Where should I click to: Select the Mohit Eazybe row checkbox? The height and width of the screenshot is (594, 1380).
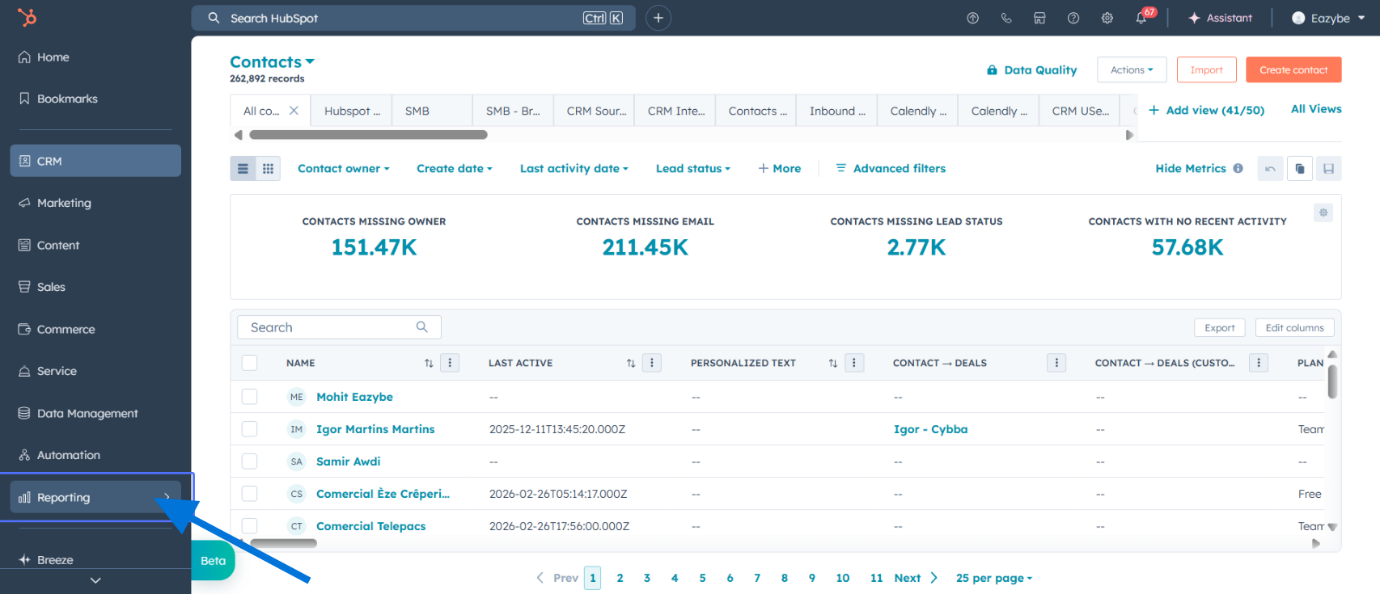click(x=249, y=397)
